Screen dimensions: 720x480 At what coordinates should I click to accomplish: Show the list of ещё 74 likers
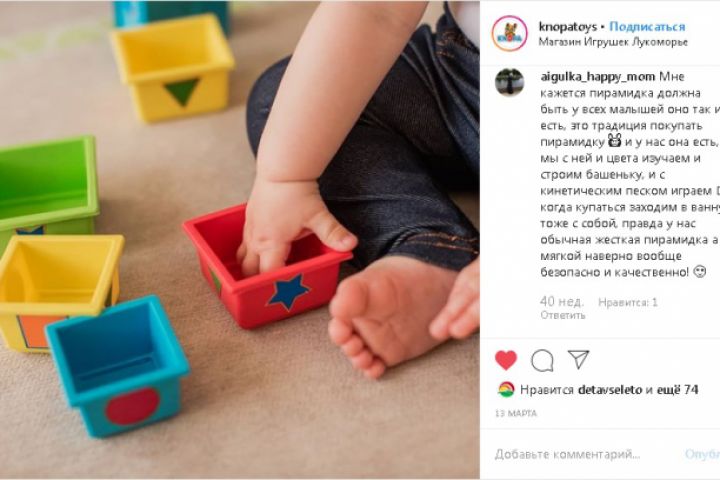[x=677, y=390]
